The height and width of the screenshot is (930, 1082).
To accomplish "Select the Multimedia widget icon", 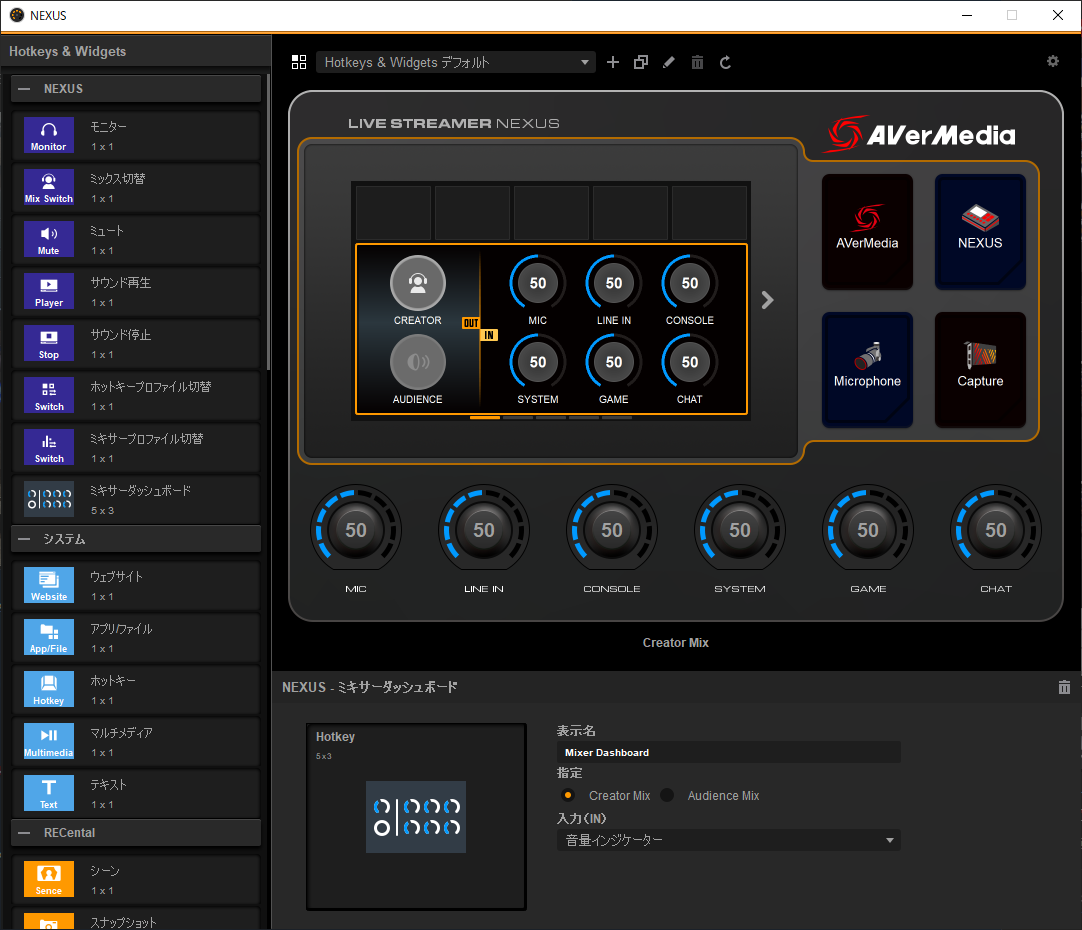I will [48, 741].
